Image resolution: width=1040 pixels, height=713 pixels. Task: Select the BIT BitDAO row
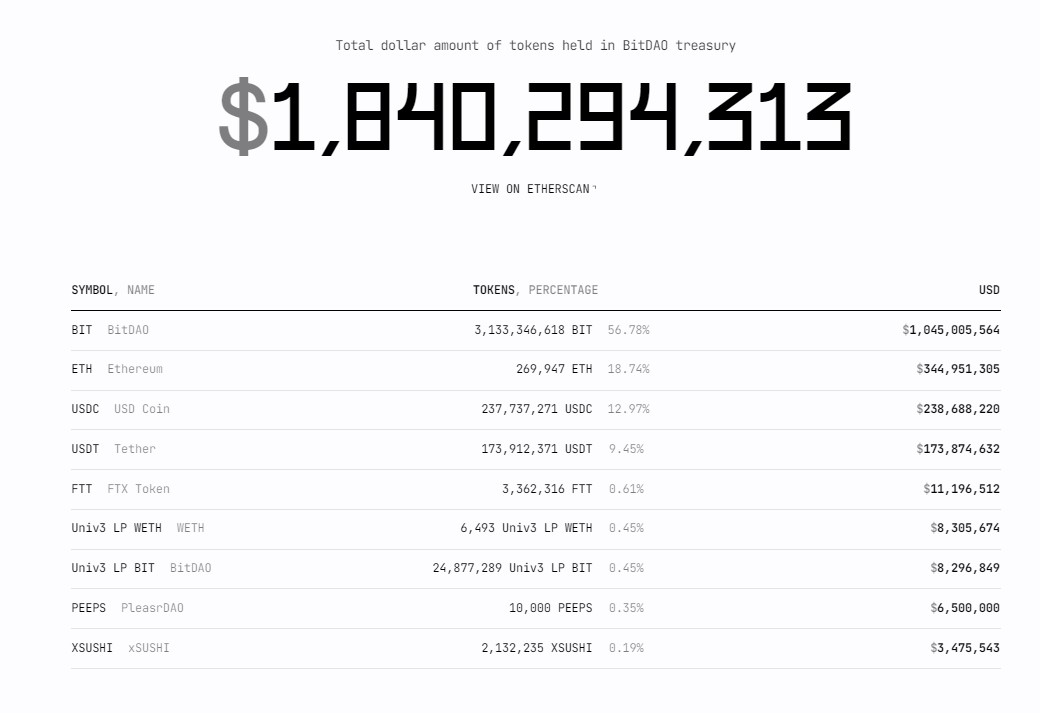point(536,330)
